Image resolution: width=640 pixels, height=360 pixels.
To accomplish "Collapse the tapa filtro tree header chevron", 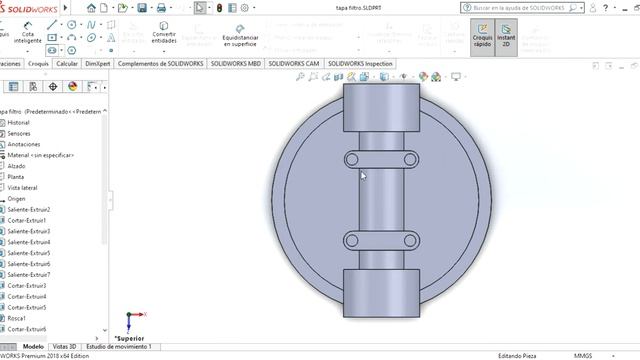I will point(105,111).
